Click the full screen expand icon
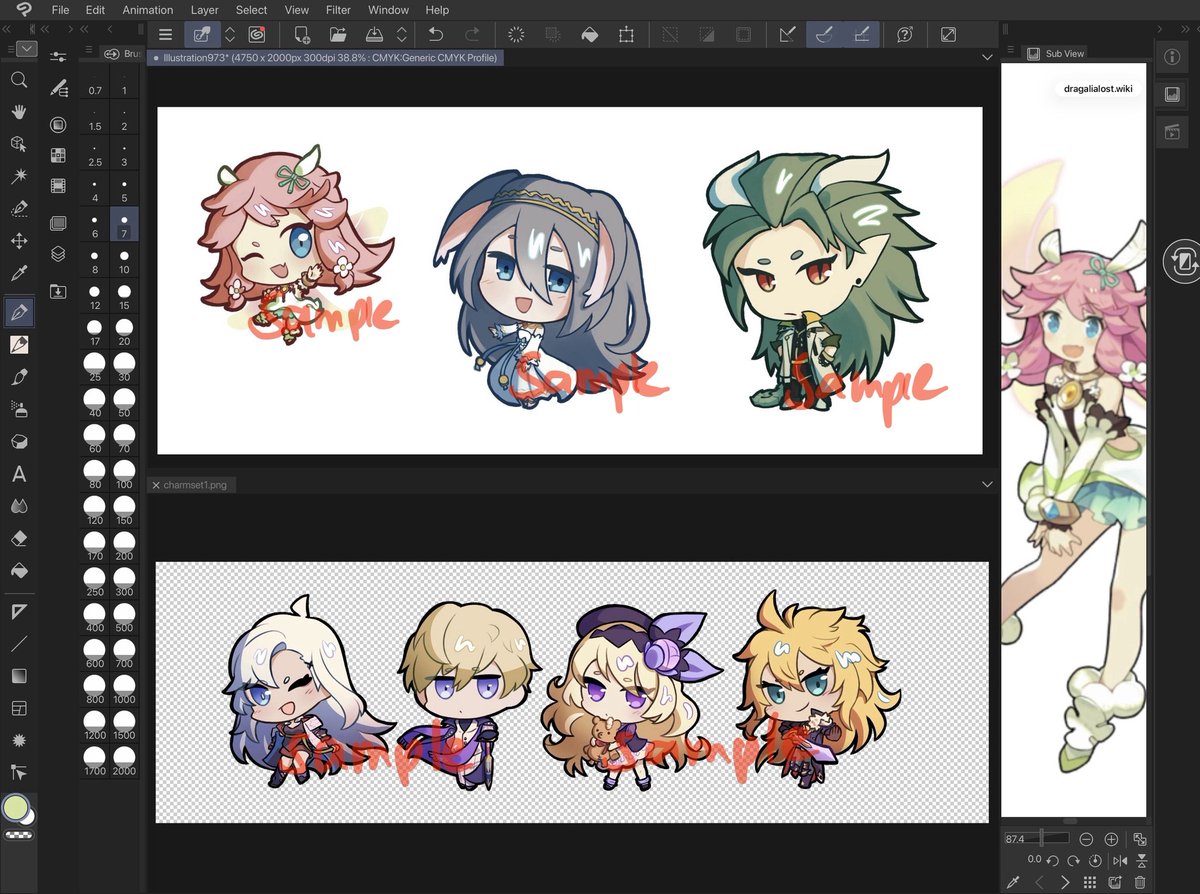This screenshot has width=1200, height=894. click(x=948, y=34)
